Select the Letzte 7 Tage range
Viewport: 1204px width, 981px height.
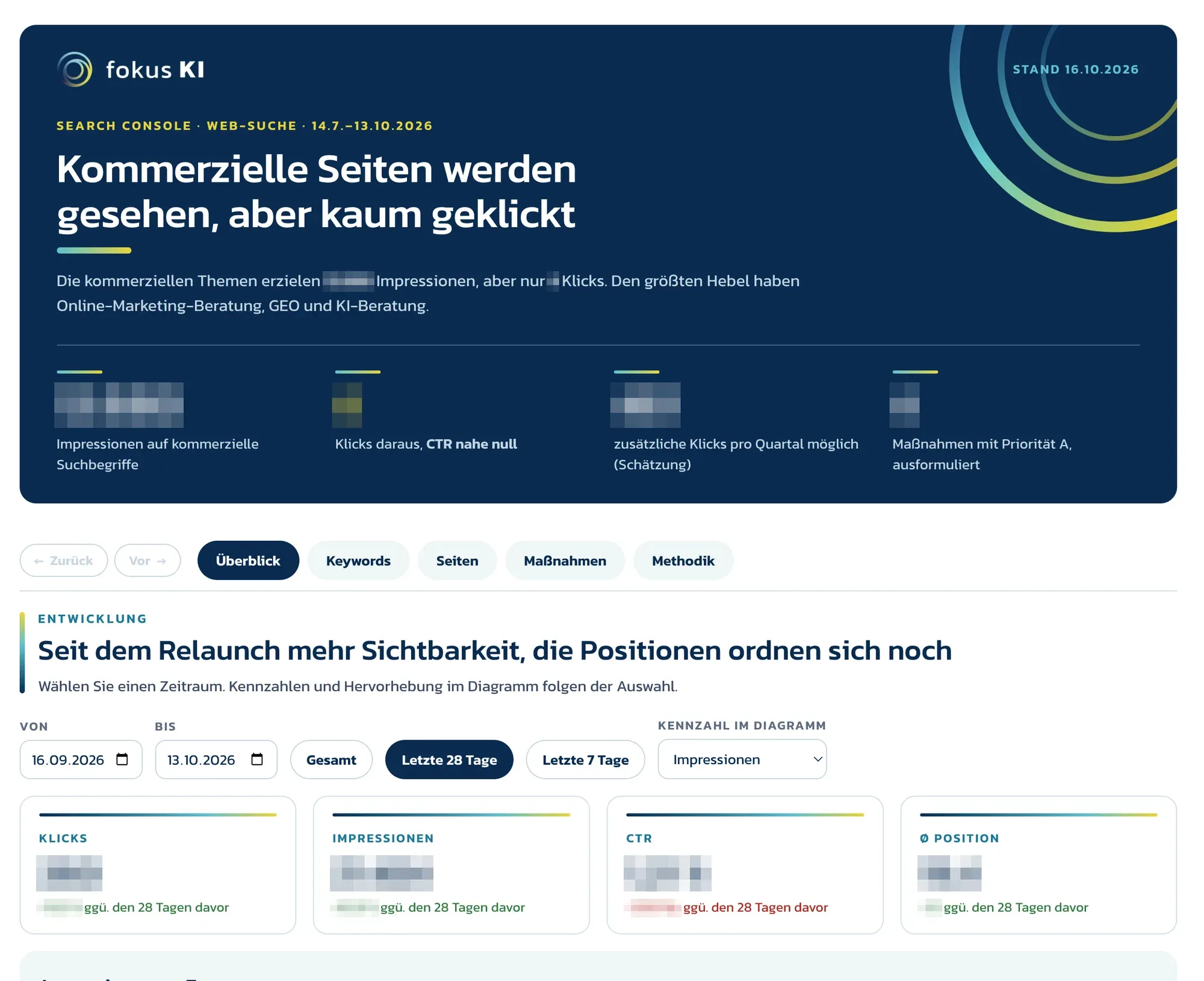pyautogui.click(x=585, y=760)
